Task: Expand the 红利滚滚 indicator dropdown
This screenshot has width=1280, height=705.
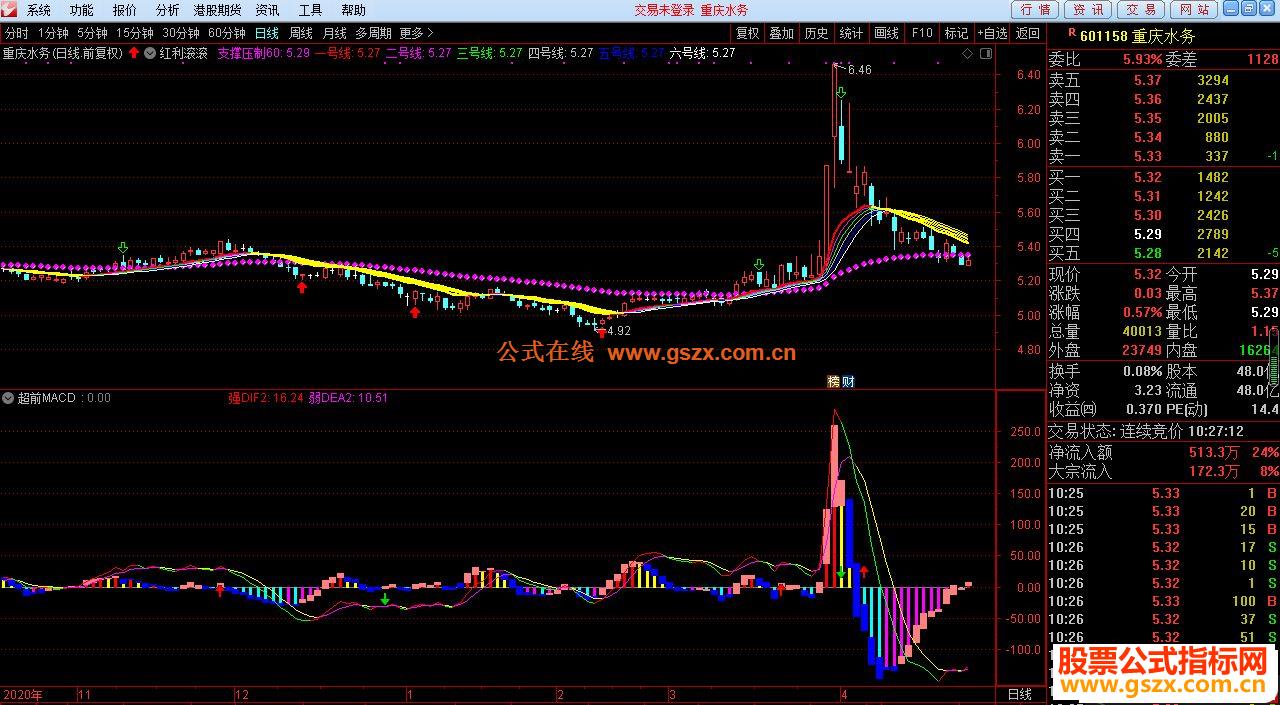Action: [150, 53]
